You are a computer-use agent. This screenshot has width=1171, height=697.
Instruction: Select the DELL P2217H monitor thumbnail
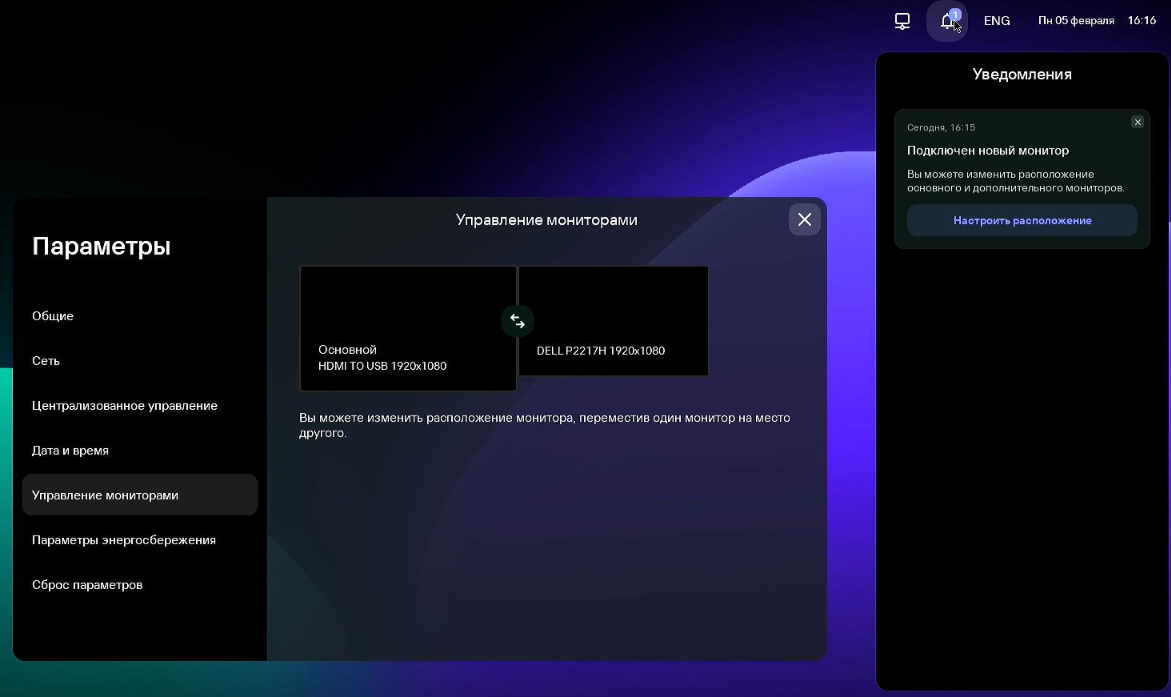[613, 320]
